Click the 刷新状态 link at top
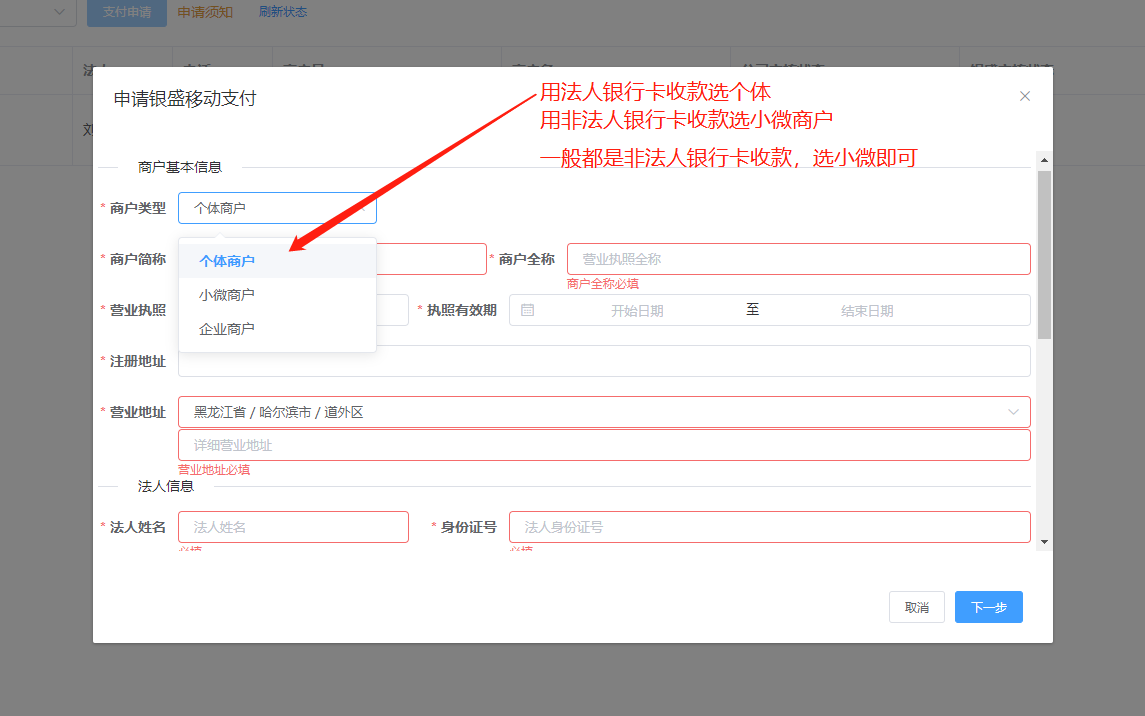This screenshot has height=716, width=1145. (283, 13)
